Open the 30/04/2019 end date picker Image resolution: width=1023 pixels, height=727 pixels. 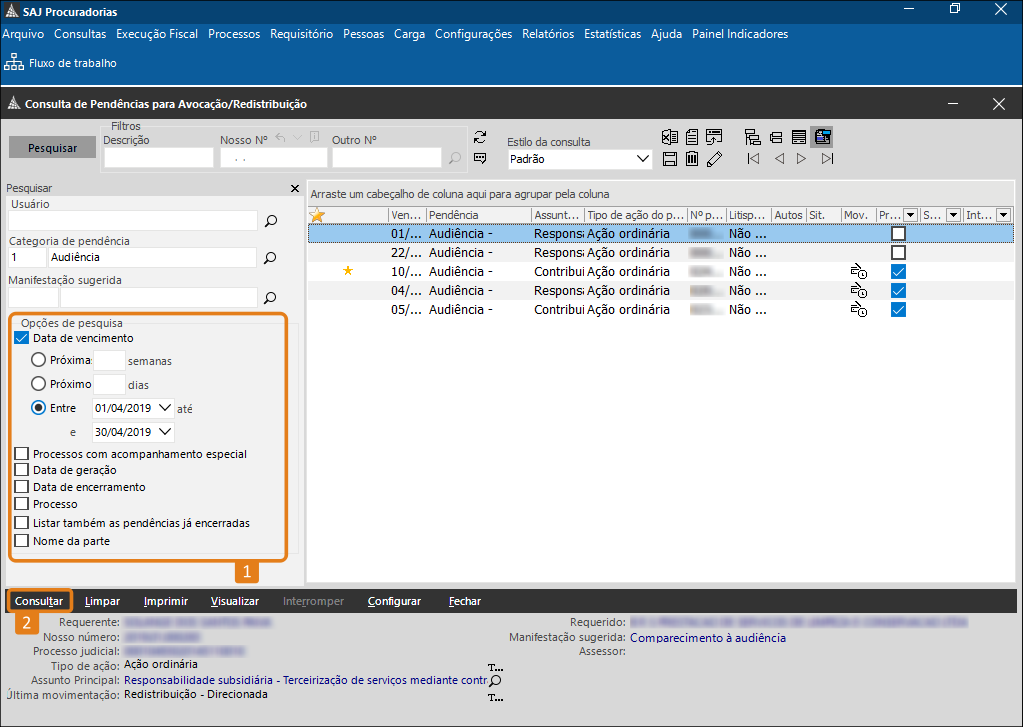click(x=165, y=432)
